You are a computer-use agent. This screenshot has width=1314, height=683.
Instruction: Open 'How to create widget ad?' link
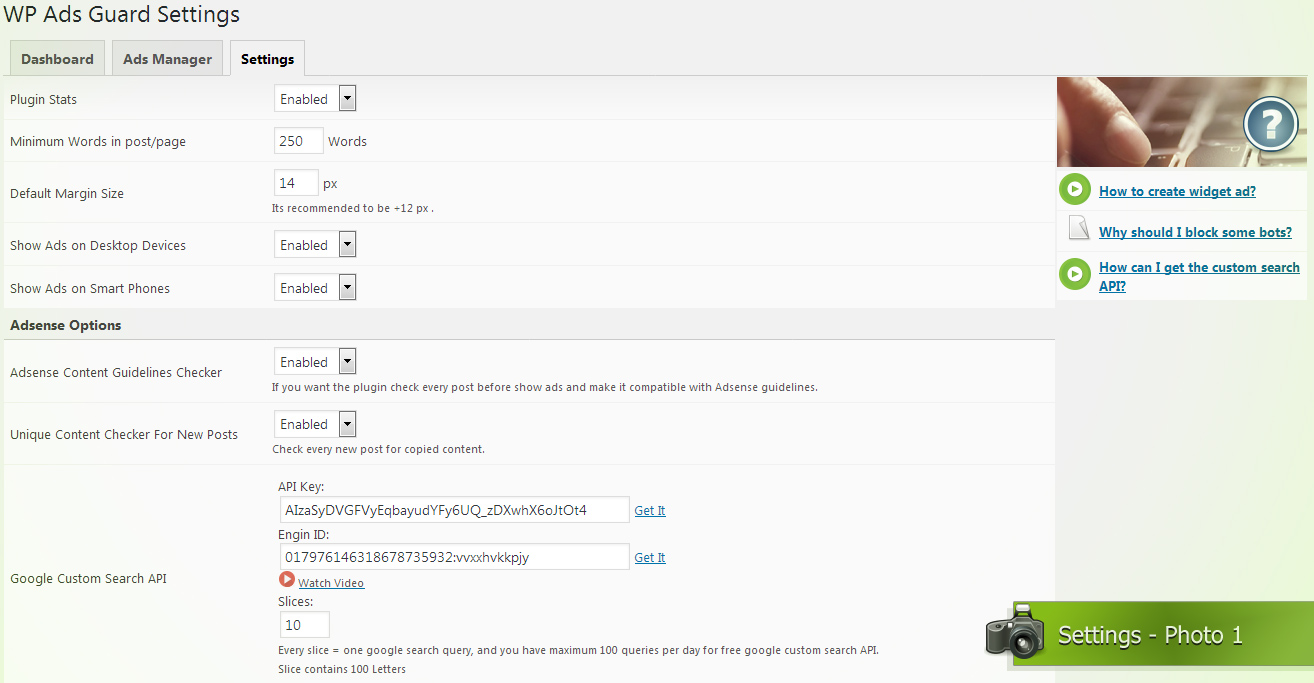pyautogui.click(x=1177, y=191)
